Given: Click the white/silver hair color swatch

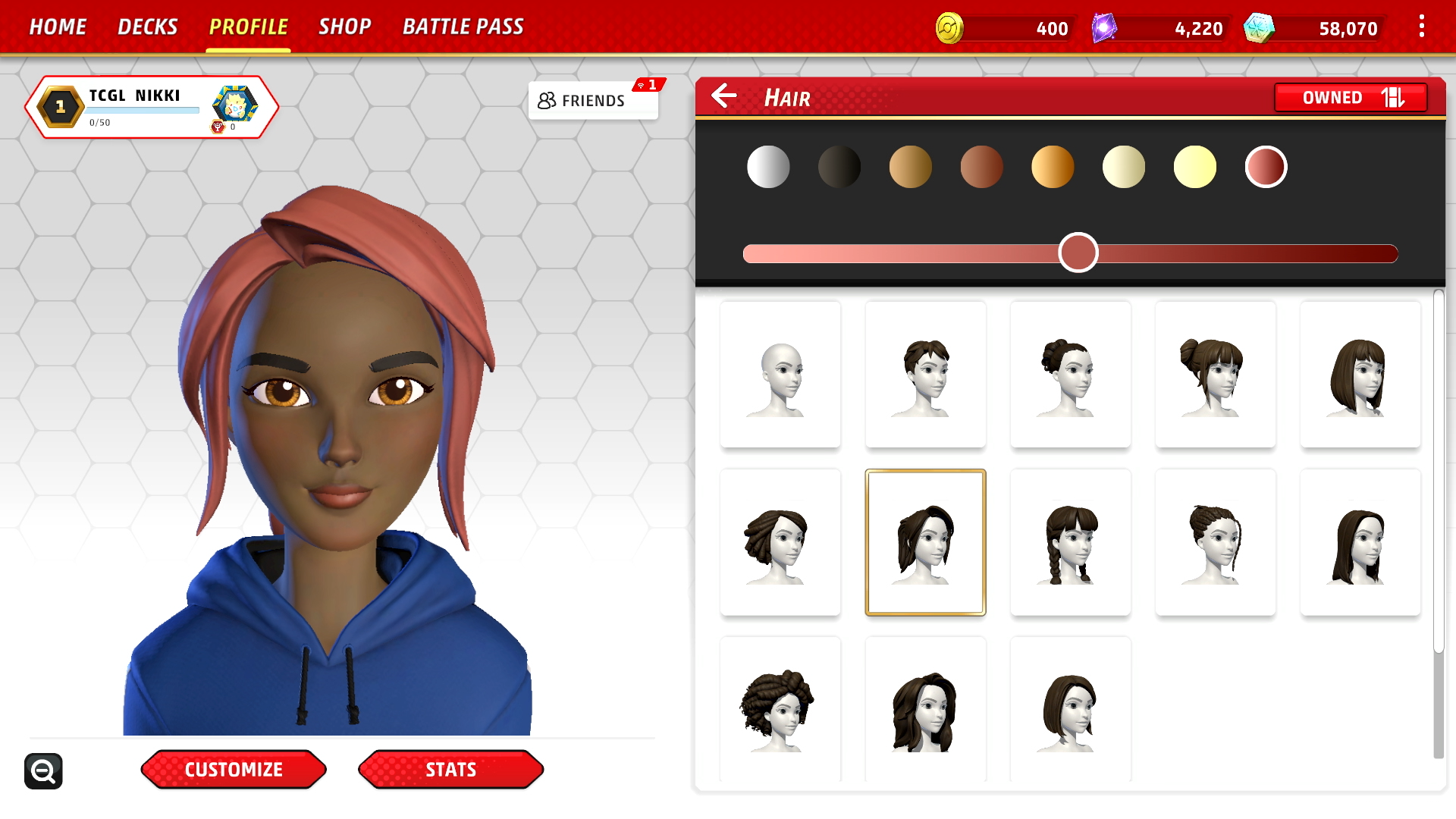Looking at the screenshot, I should click(x=768, y=167).
